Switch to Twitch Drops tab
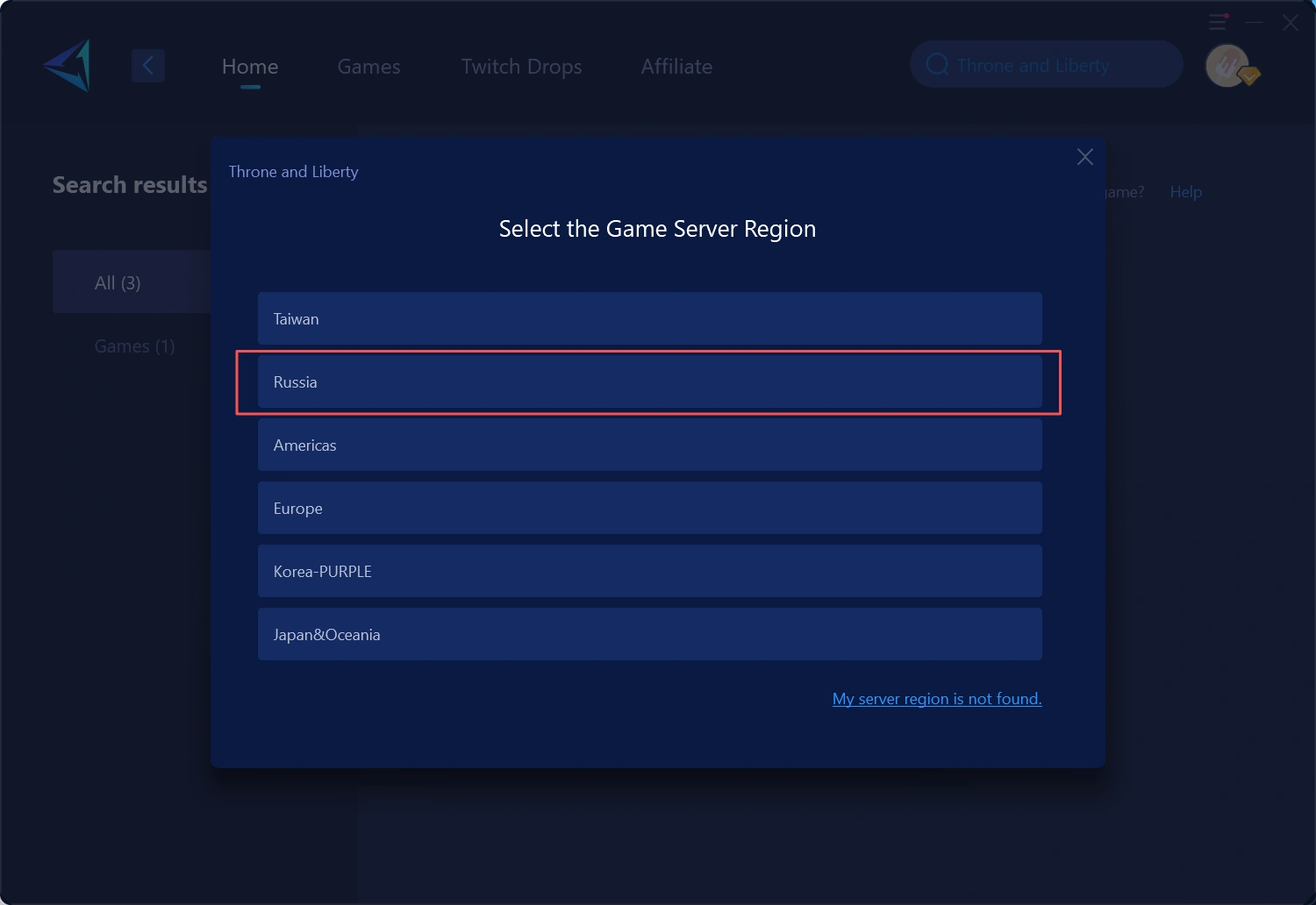The height and width of the screenshot is (905, 1316). [522, 67]
